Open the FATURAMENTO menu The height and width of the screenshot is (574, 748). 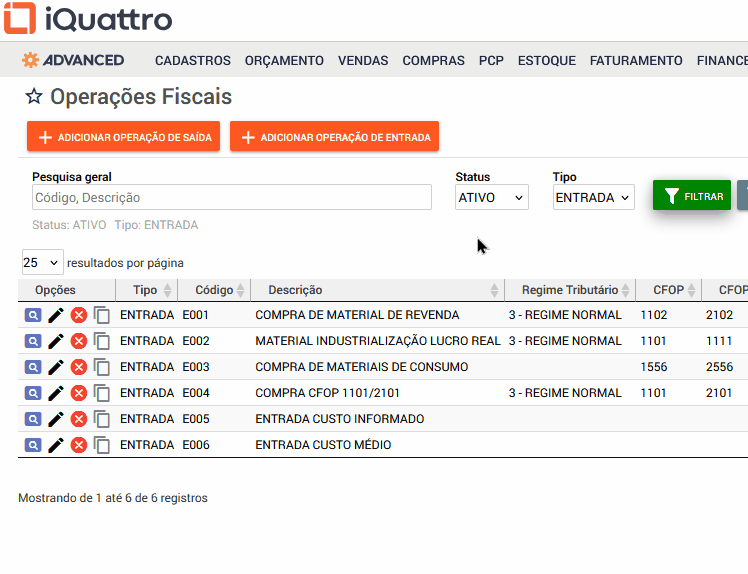pos(636,60)
